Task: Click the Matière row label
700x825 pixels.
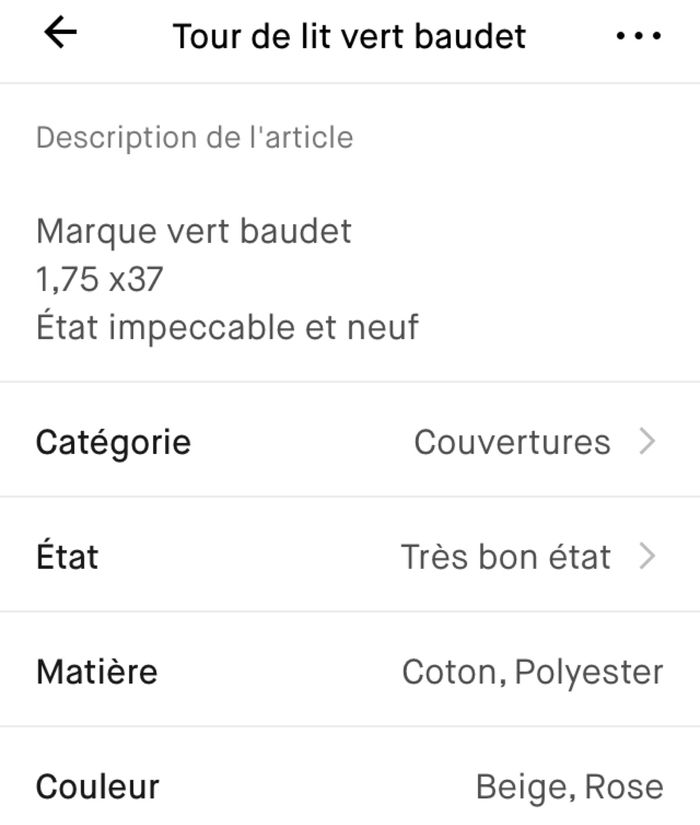Action: (96, 671)
